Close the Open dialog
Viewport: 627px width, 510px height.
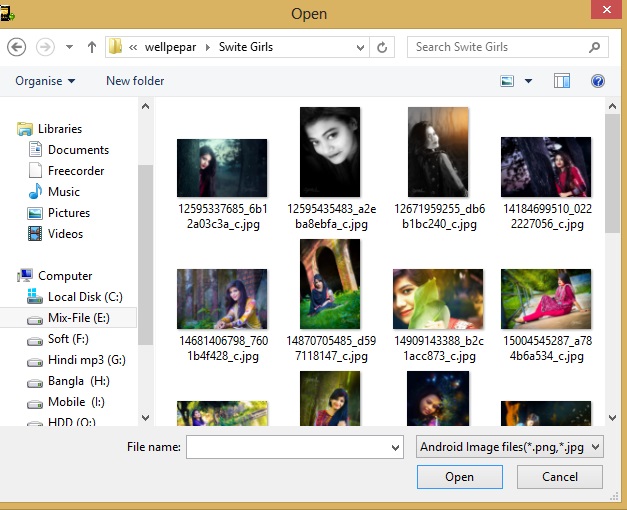(x=607, y=9)
